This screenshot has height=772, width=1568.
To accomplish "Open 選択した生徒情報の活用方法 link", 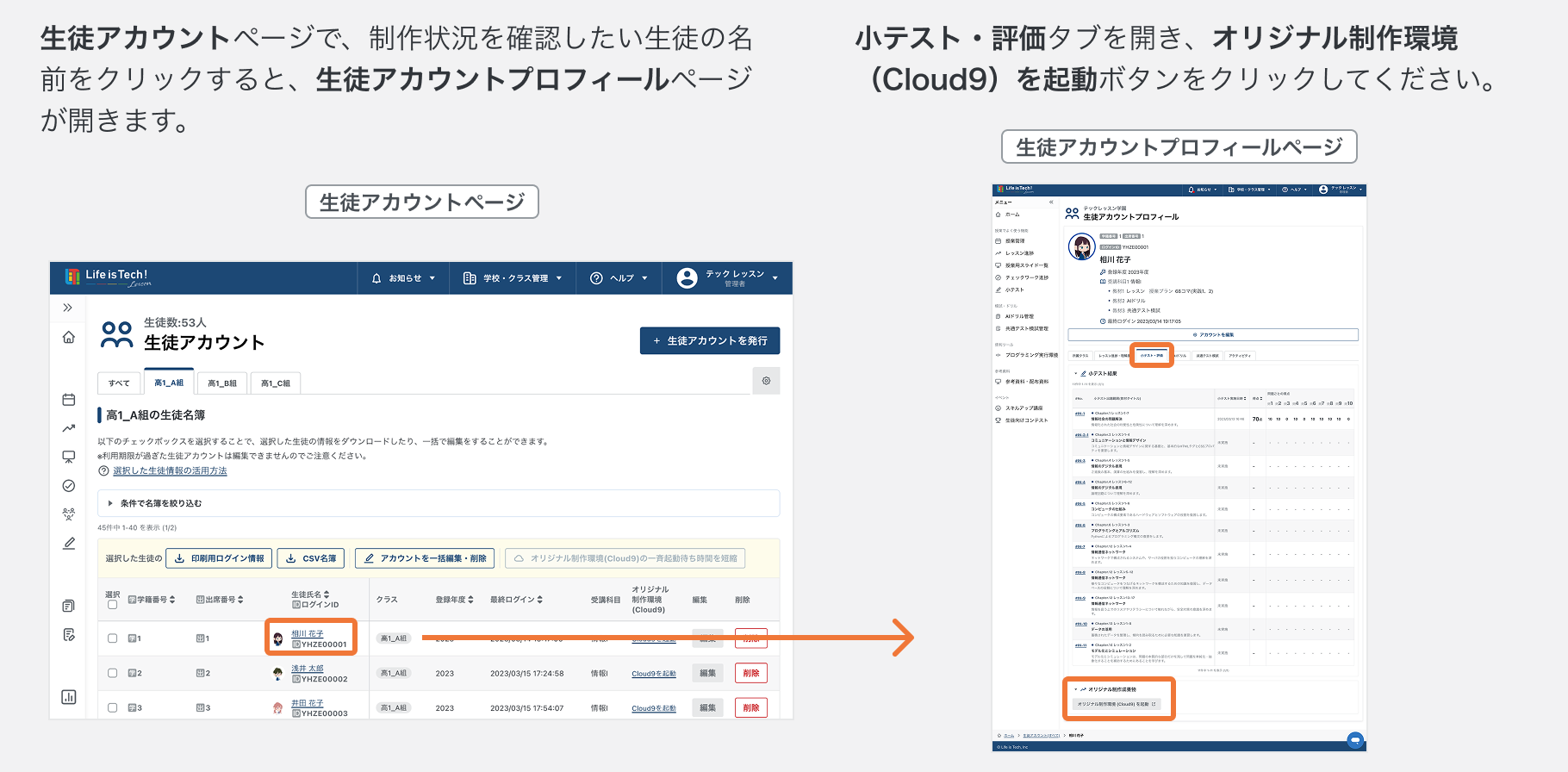I will coord(170,471).
